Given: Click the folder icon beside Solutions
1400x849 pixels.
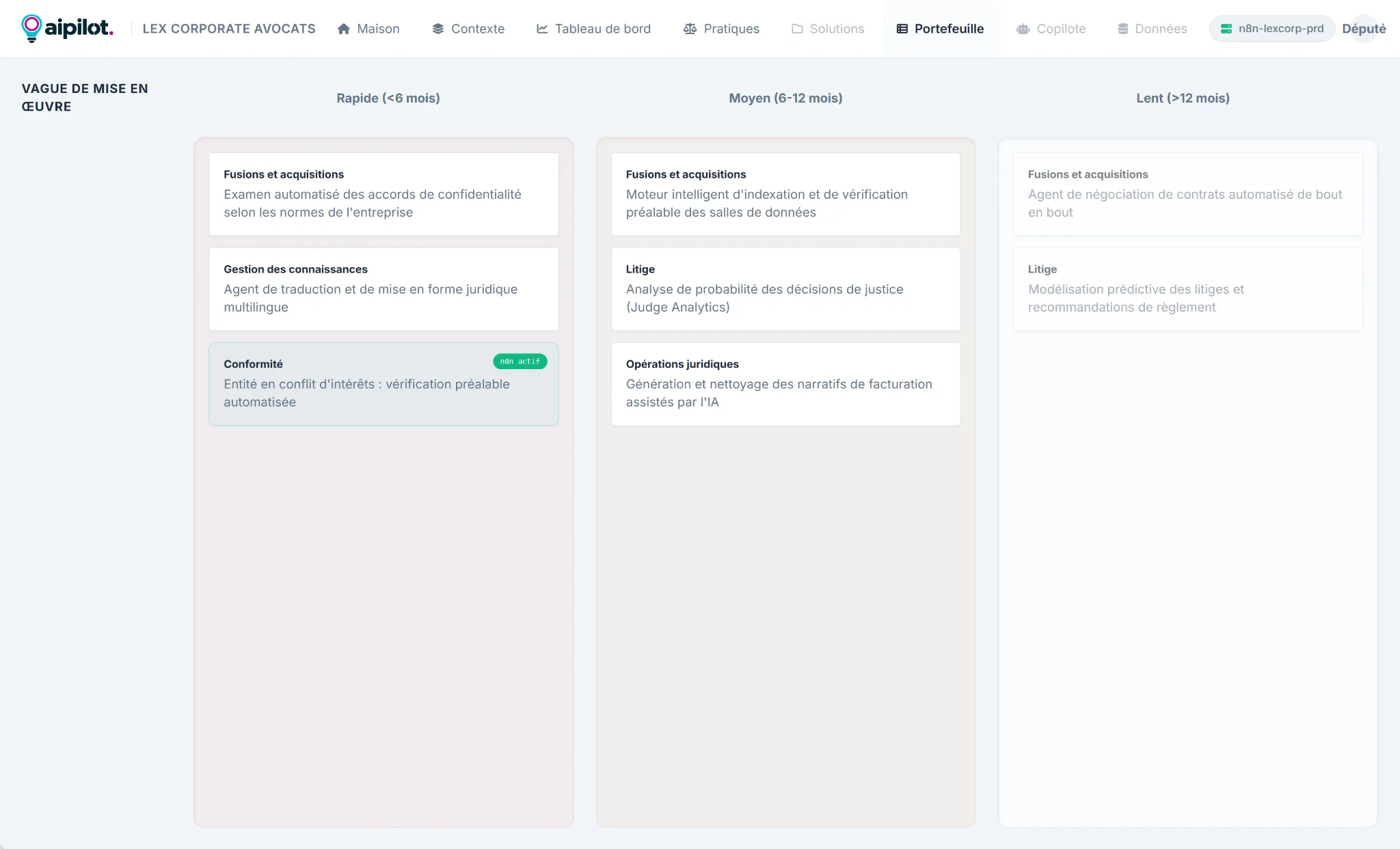Looking at the screenshot, I should coord(797,29).
